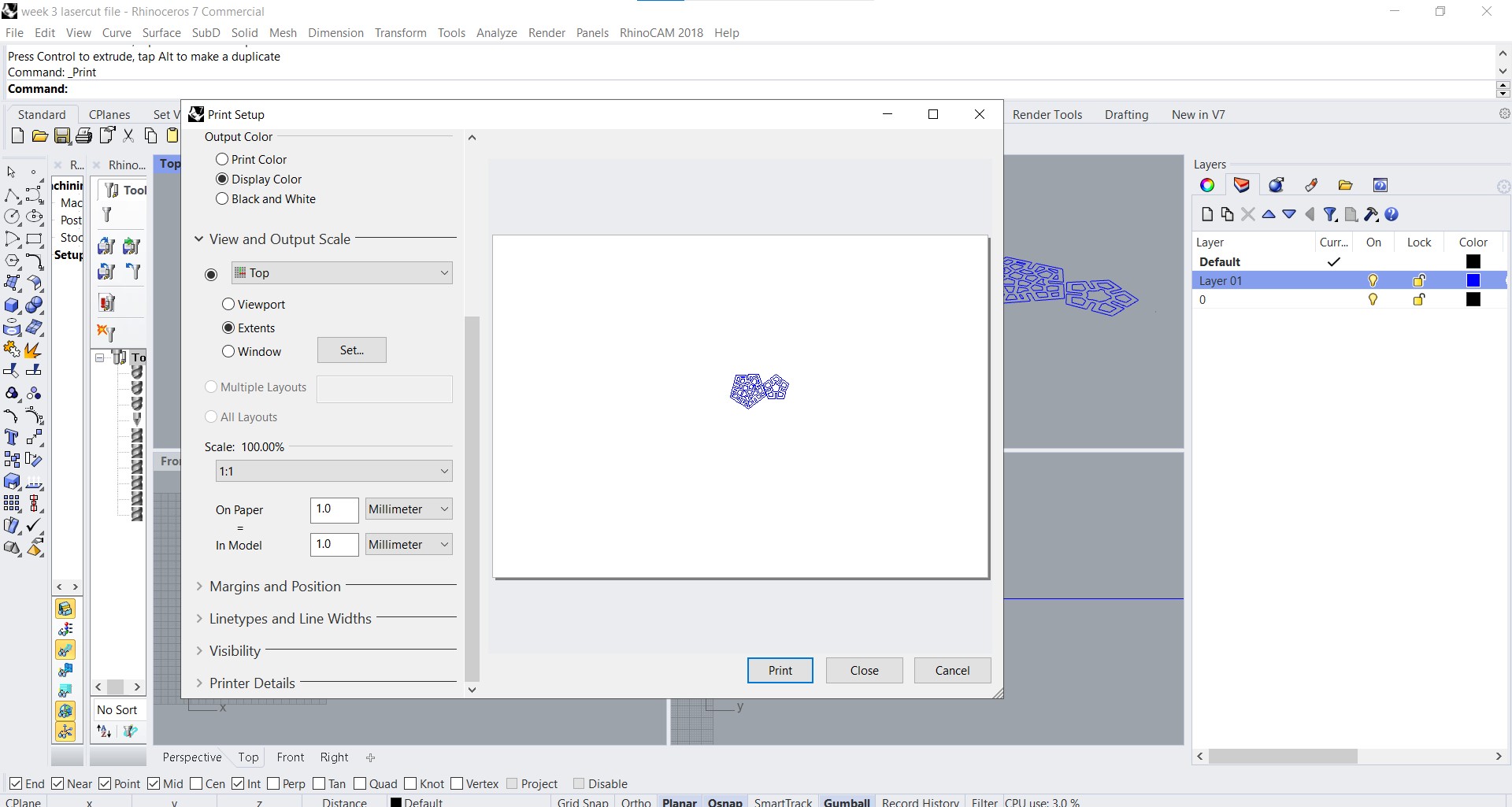Toggle the Cen osnap checkbox

(x=197, y=783)
